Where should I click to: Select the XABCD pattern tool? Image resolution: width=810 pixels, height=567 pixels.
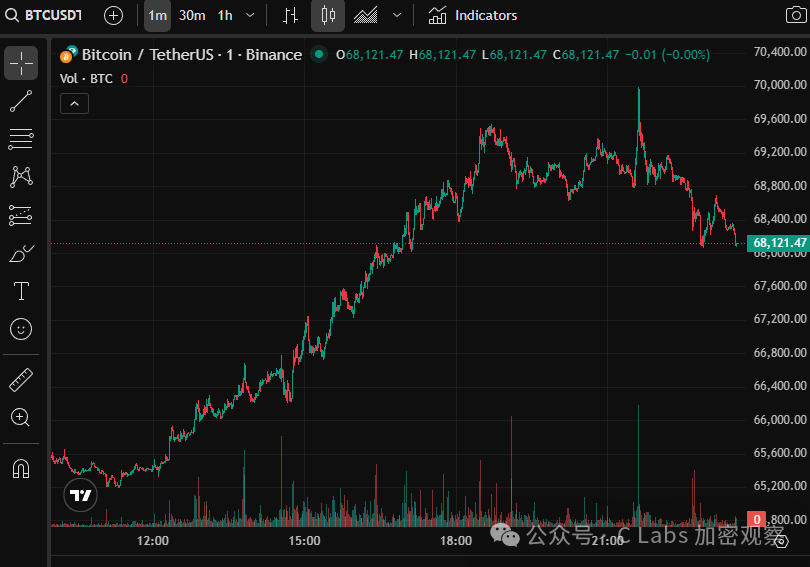(x=21, y=177)
